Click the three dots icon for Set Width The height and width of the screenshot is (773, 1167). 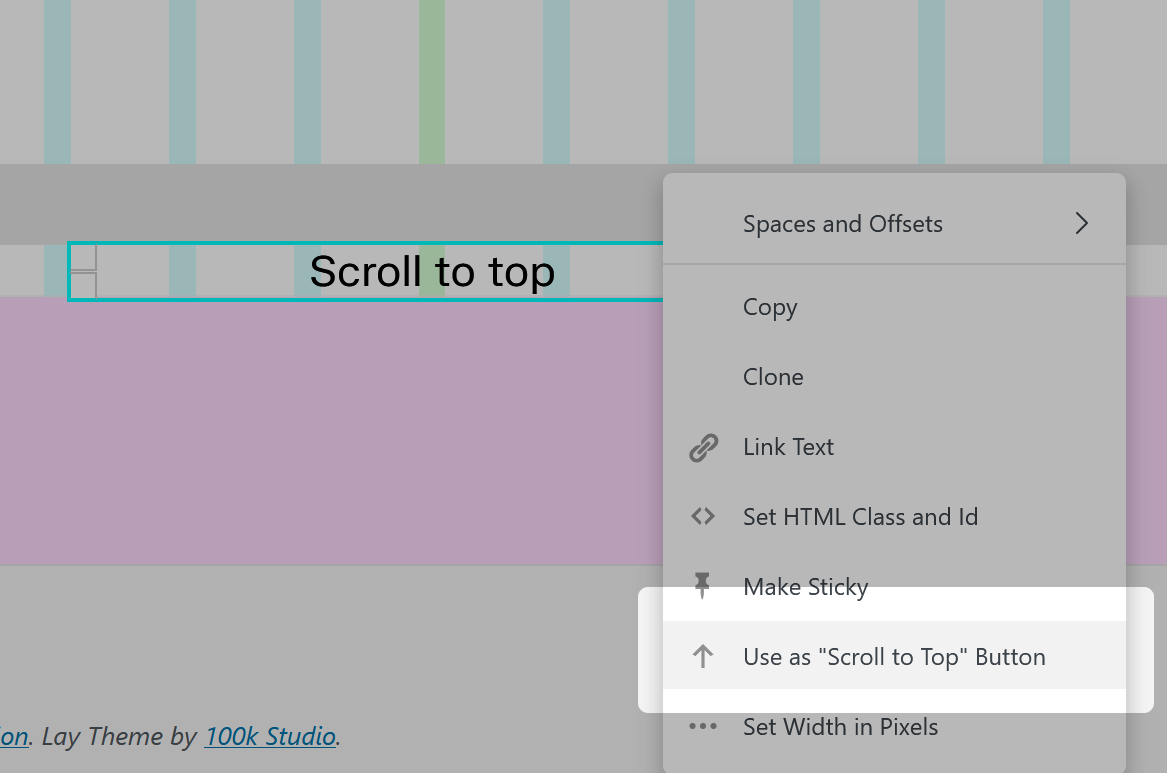coord(703,727)
